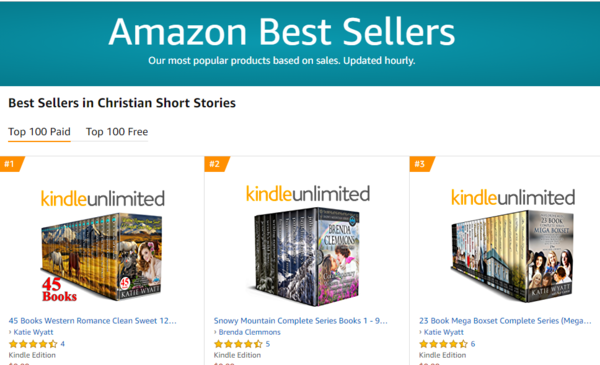This screenshot has width=600, height=365.
Task: Click the star rating of the 23 Book Mega Boxset
Action: 443,344
